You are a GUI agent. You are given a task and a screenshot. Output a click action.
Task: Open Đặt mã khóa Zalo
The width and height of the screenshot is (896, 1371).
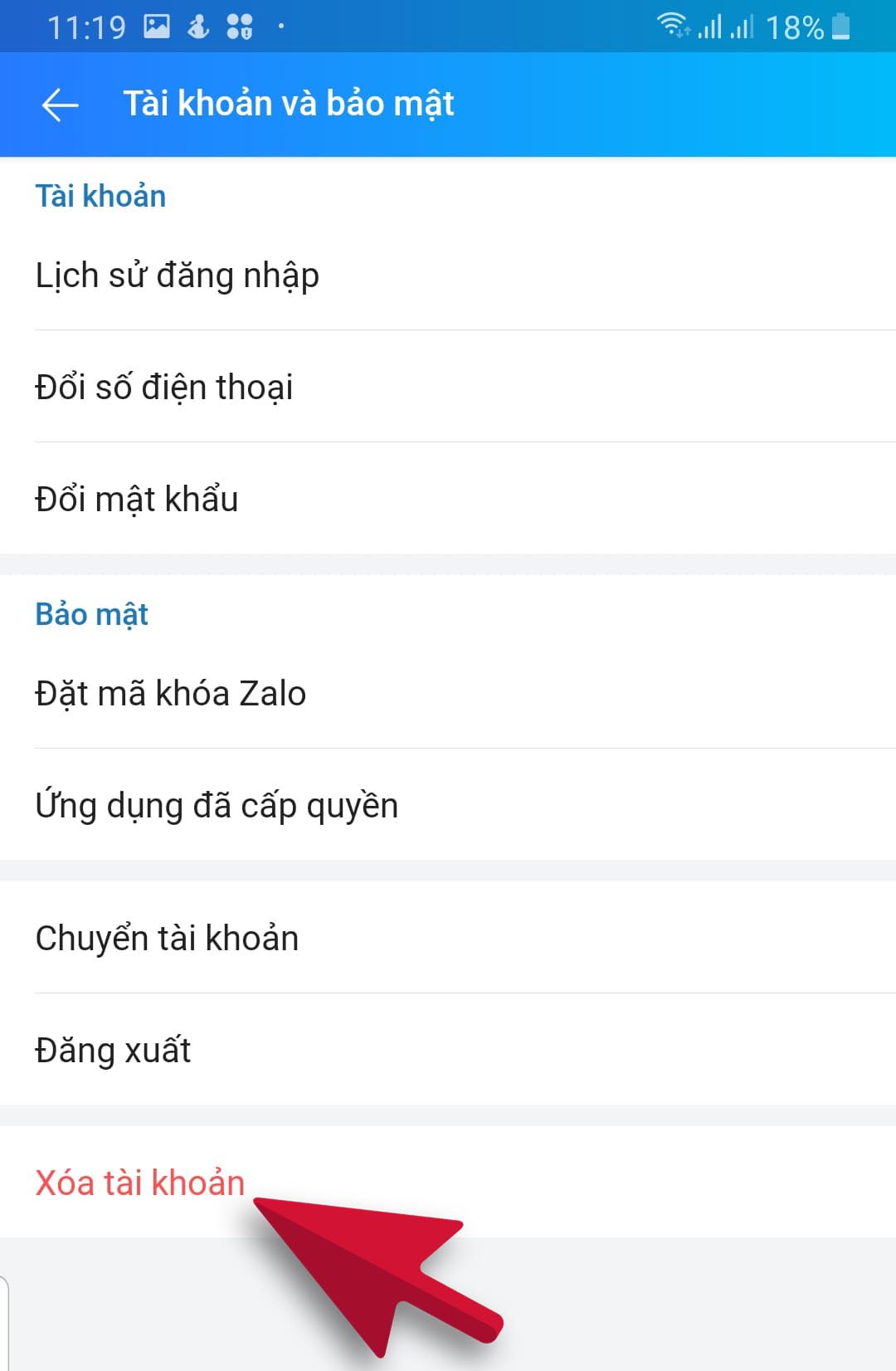171,694
